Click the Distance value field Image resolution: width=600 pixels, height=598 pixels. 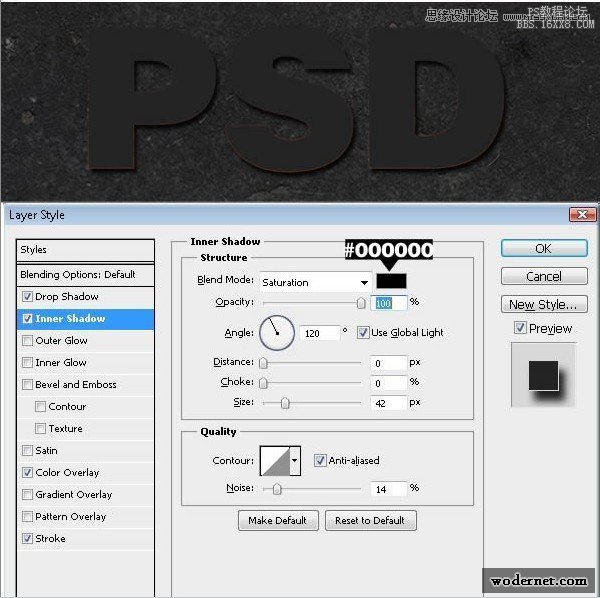point(389,363)
